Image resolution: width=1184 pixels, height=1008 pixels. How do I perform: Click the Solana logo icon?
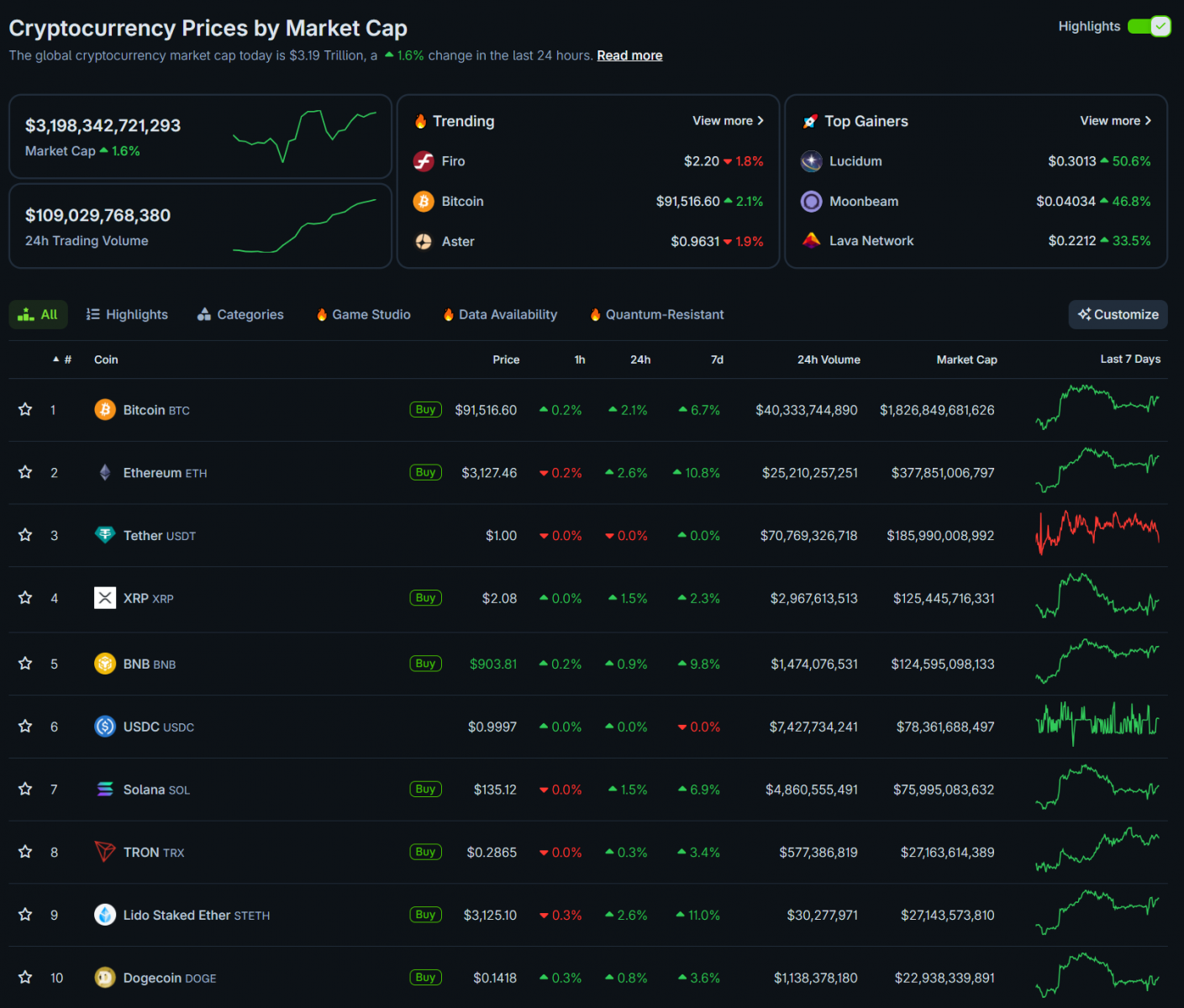[105, 790]
